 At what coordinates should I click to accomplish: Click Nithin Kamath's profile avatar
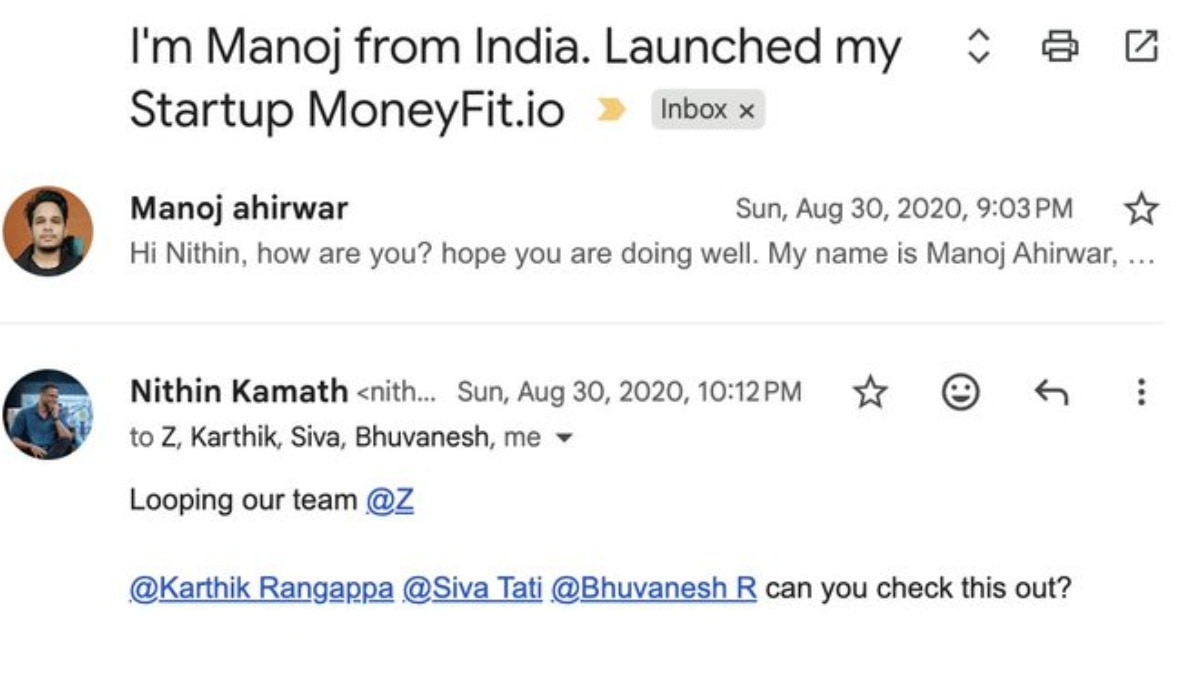(x=53, y=416)
